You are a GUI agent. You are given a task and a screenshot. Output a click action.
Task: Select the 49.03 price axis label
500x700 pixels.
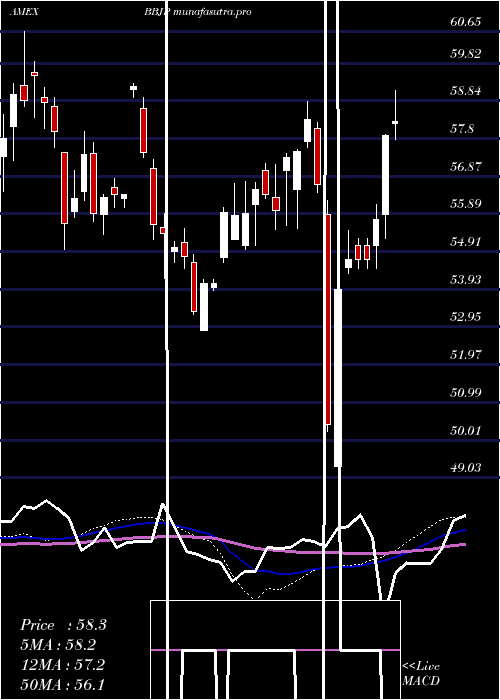pyautogui.click(x=466, y=467)
